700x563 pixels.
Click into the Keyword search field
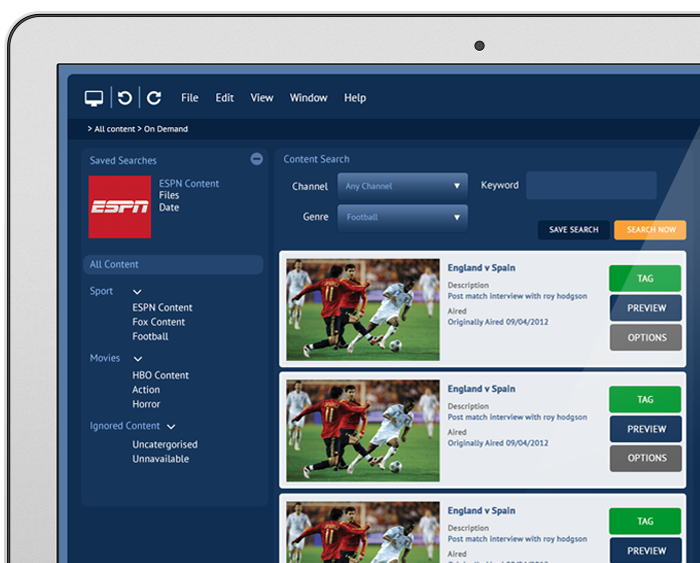tap(591, 186)
